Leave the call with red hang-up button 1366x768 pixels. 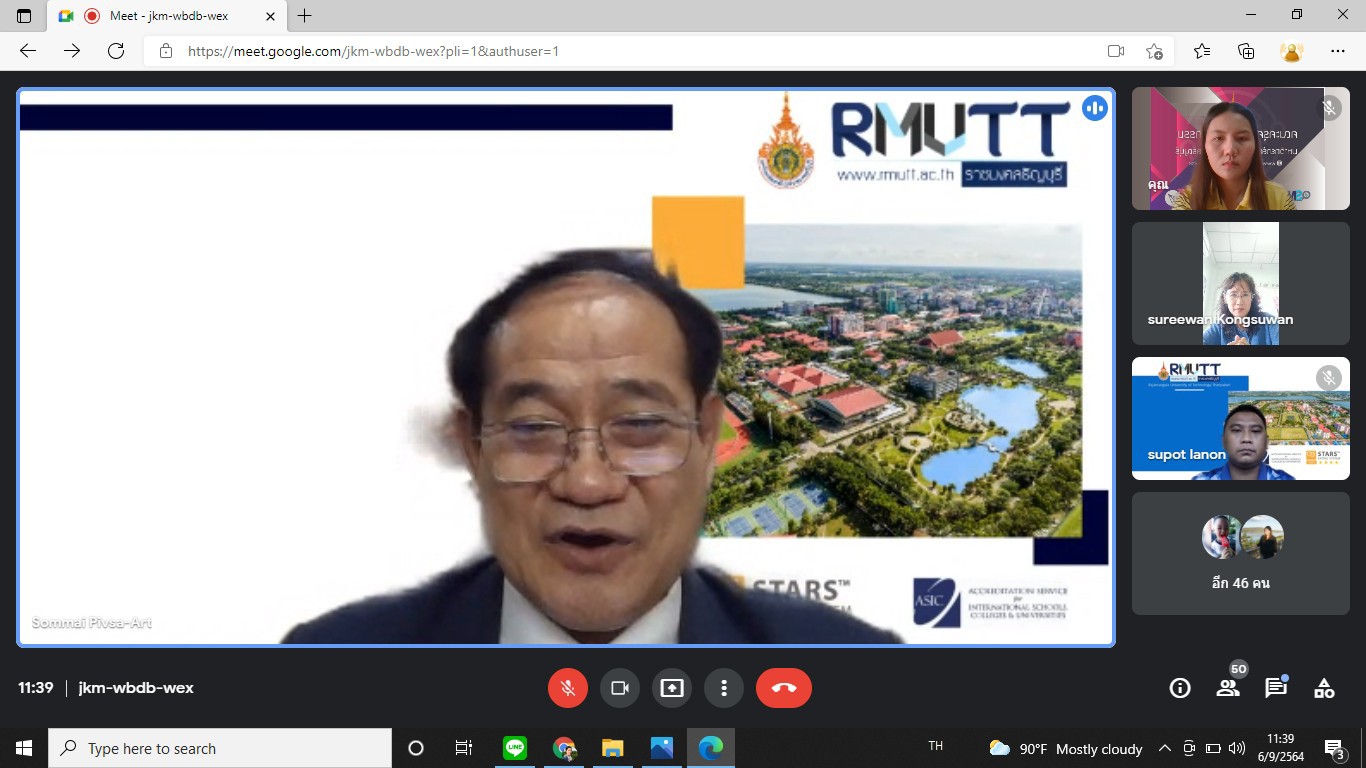[x=783, y=688]
